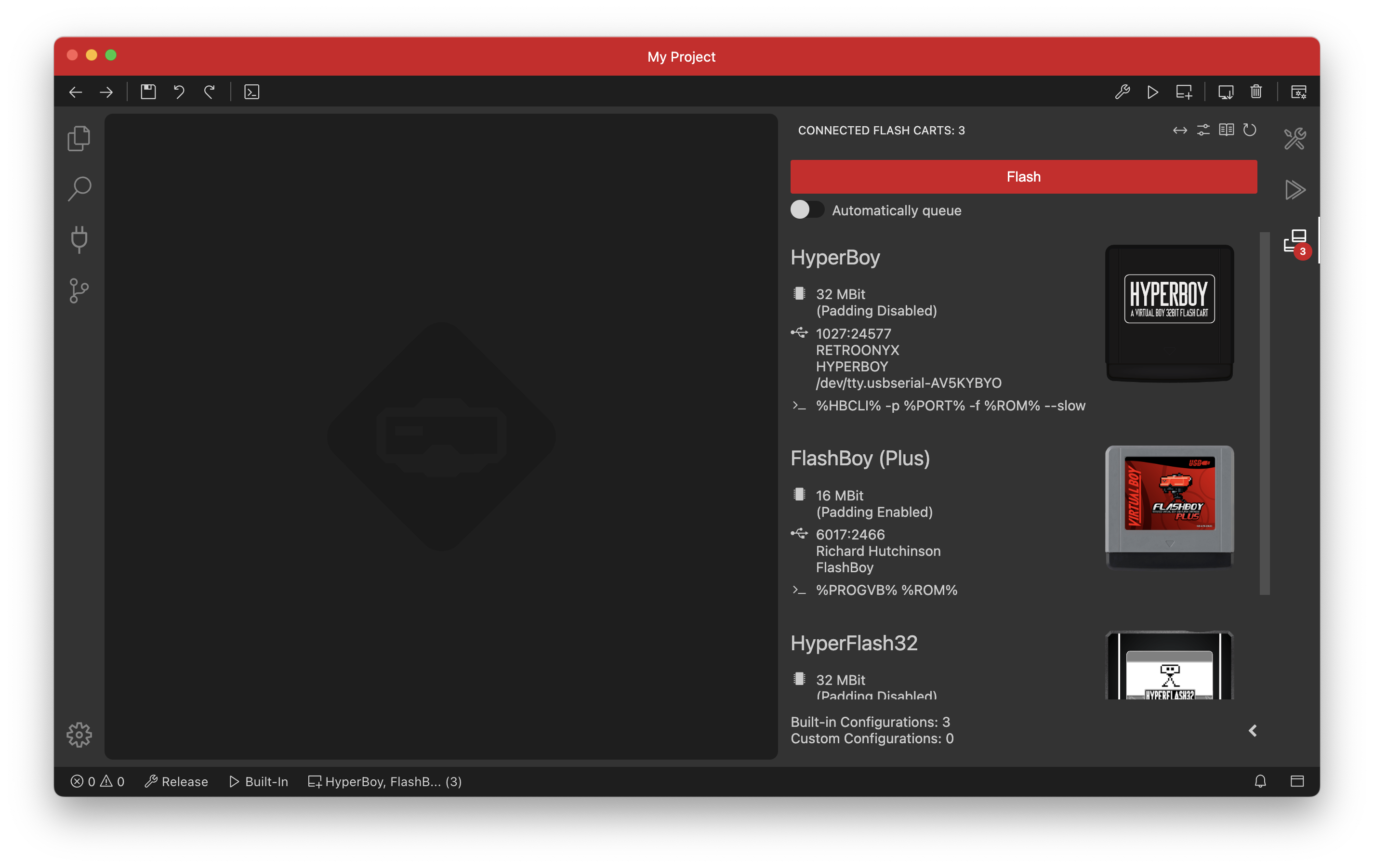This screenshot has height=868, width=1374.
Task: Collapse the configurations footer chevron
Action: coord(1253,730)
